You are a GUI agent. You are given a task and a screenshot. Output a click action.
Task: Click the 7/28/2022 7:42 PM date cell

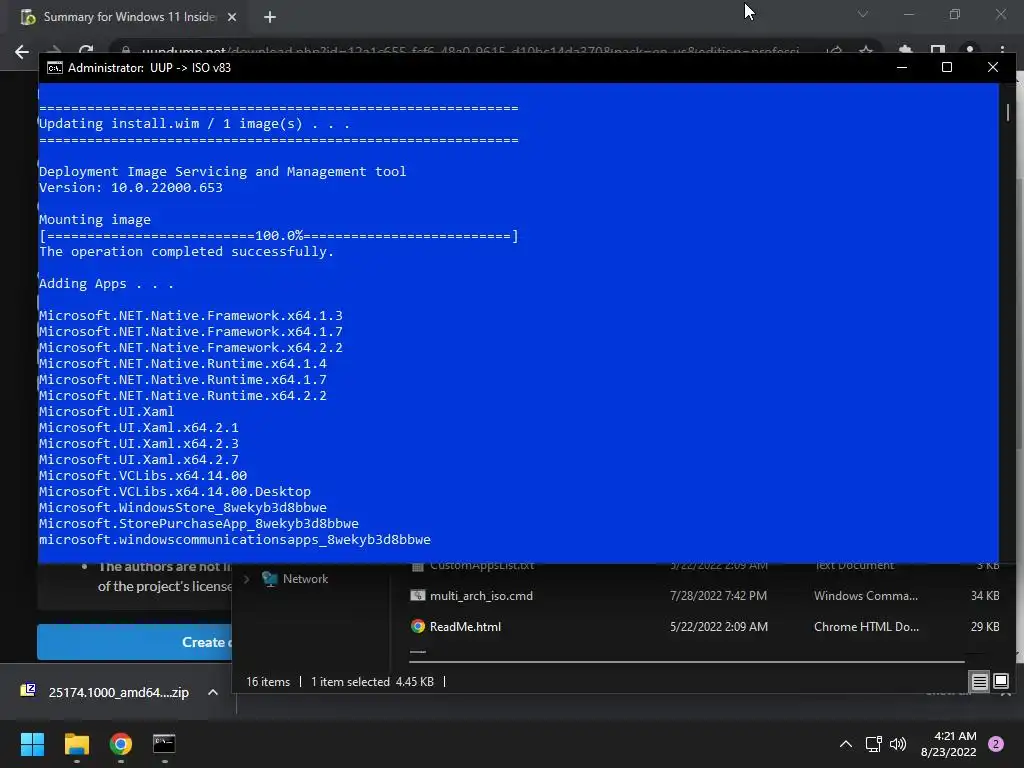pos(718,596)
